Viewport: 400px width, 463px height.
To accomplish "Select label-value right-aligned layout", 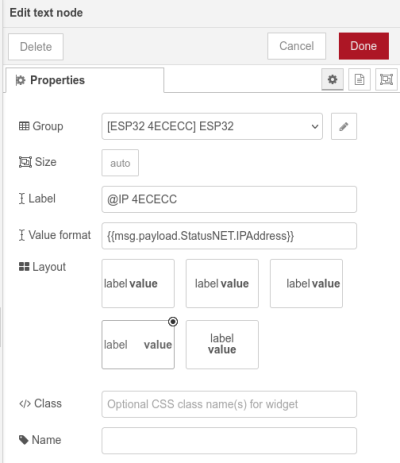I will pos(306,283).
